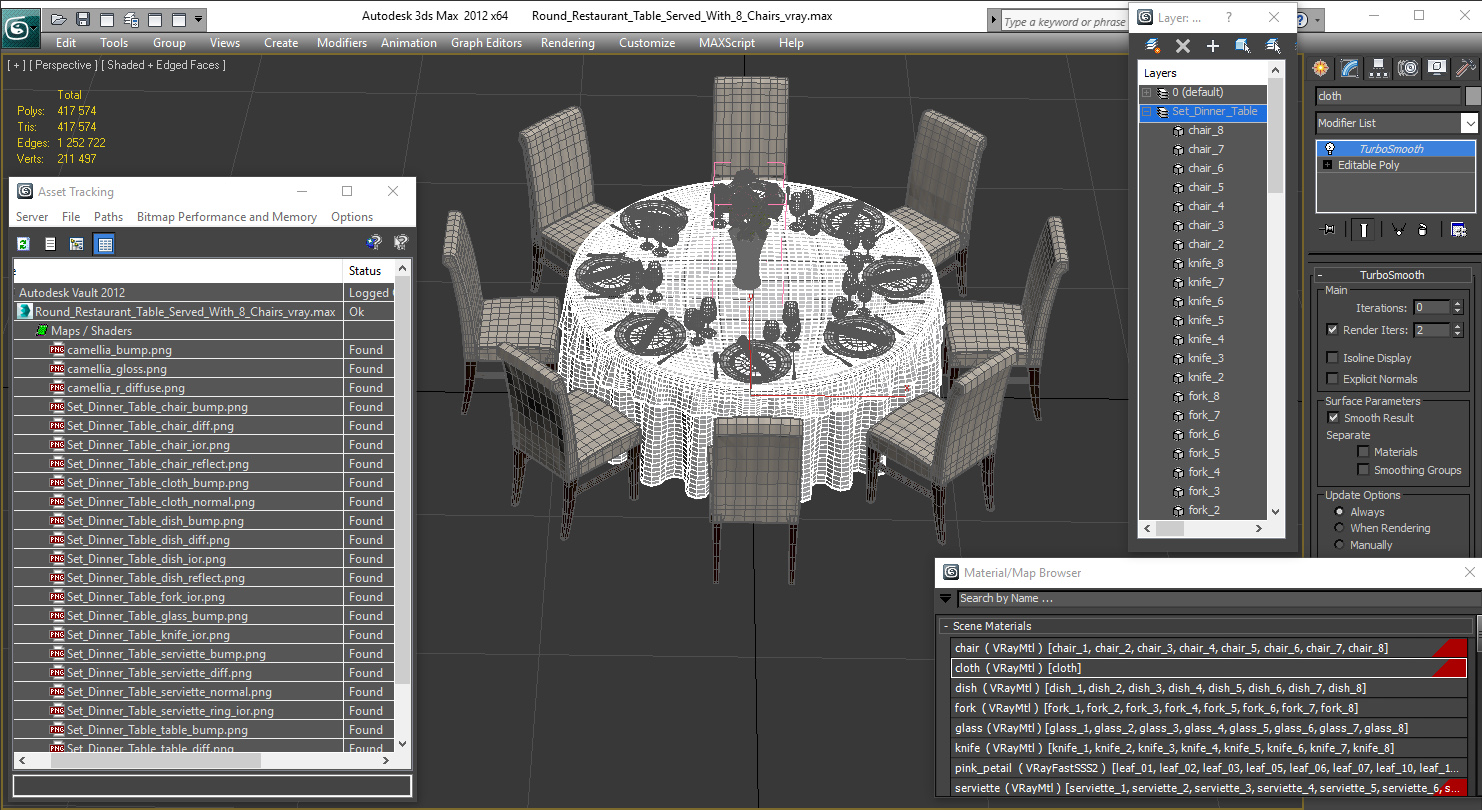
Task: Open Paths menu in Asset Tracking
Action: click(108, 216)
